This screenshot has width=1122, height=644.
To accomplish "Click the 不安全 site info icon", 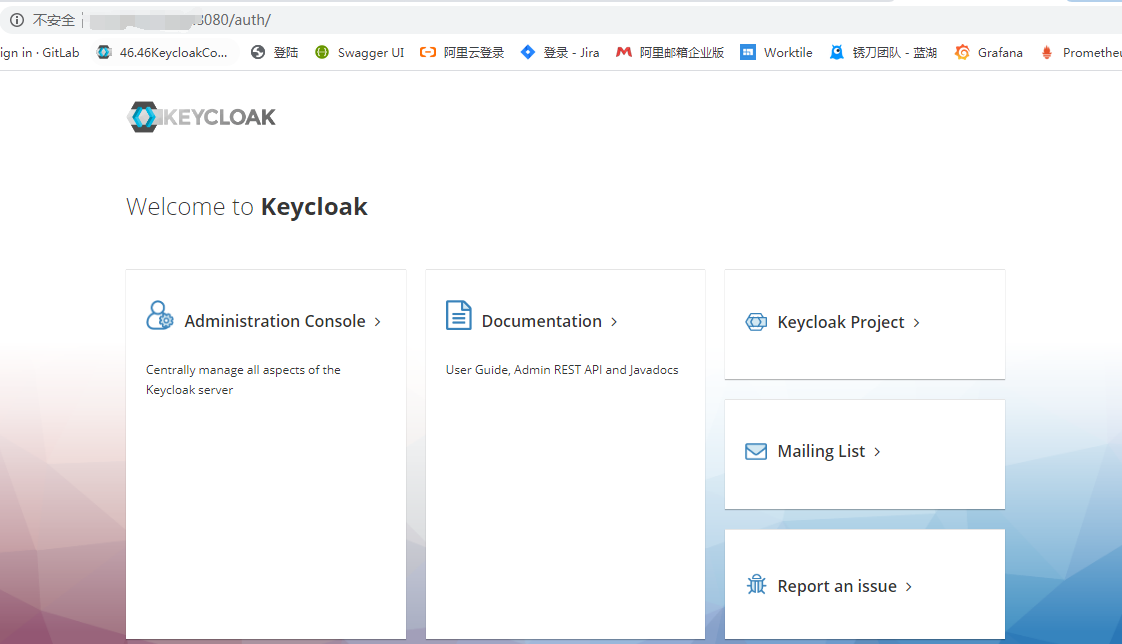I will point(16,19).
